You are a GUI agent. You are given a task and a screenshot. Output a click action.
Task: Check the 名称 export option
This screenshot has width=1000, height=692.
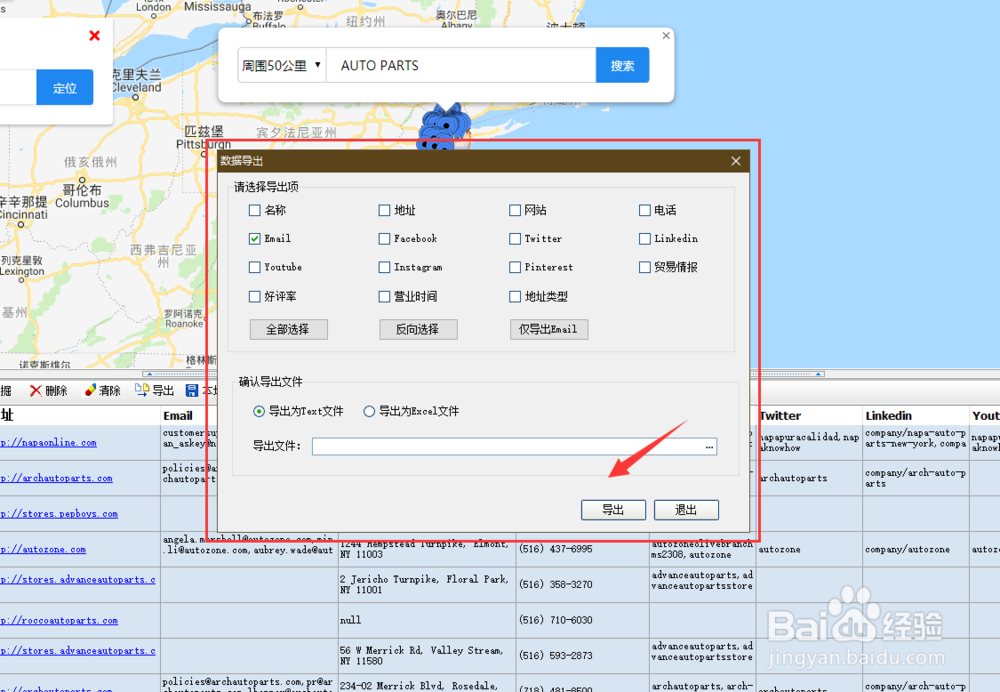pos(254,210)
